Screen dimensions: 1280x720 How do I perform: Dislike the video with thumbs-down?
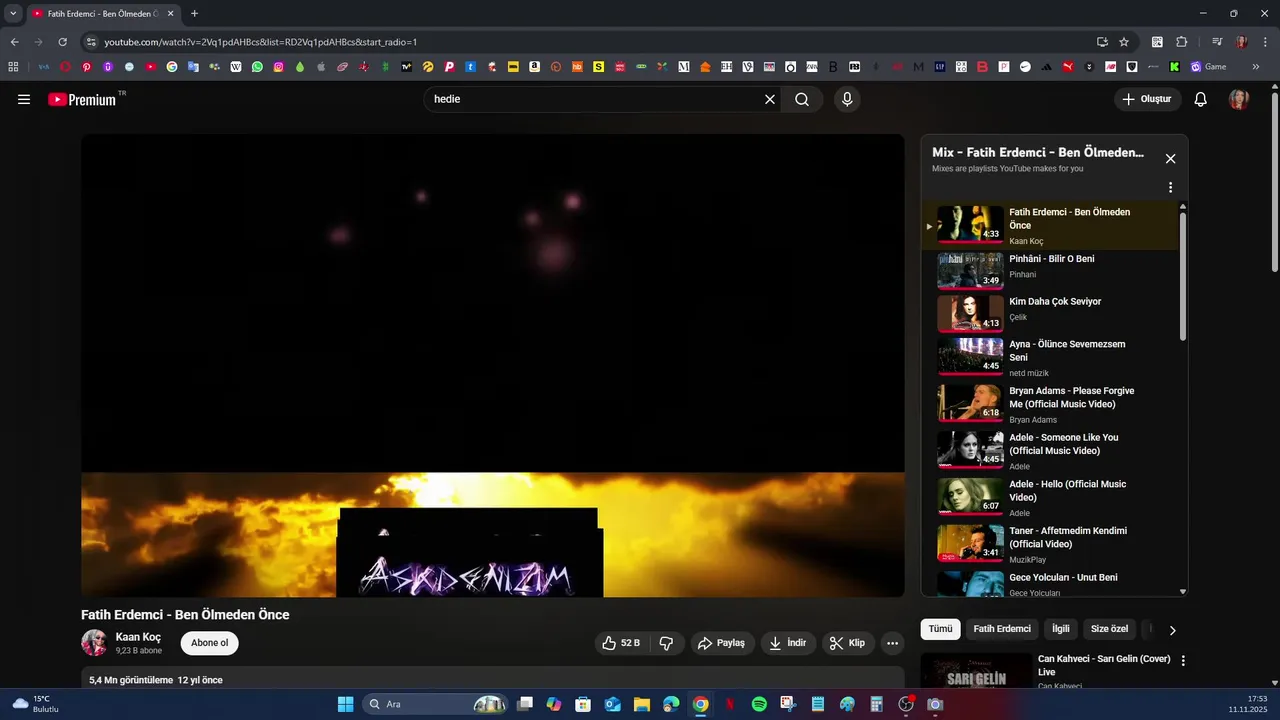point(667,643)
